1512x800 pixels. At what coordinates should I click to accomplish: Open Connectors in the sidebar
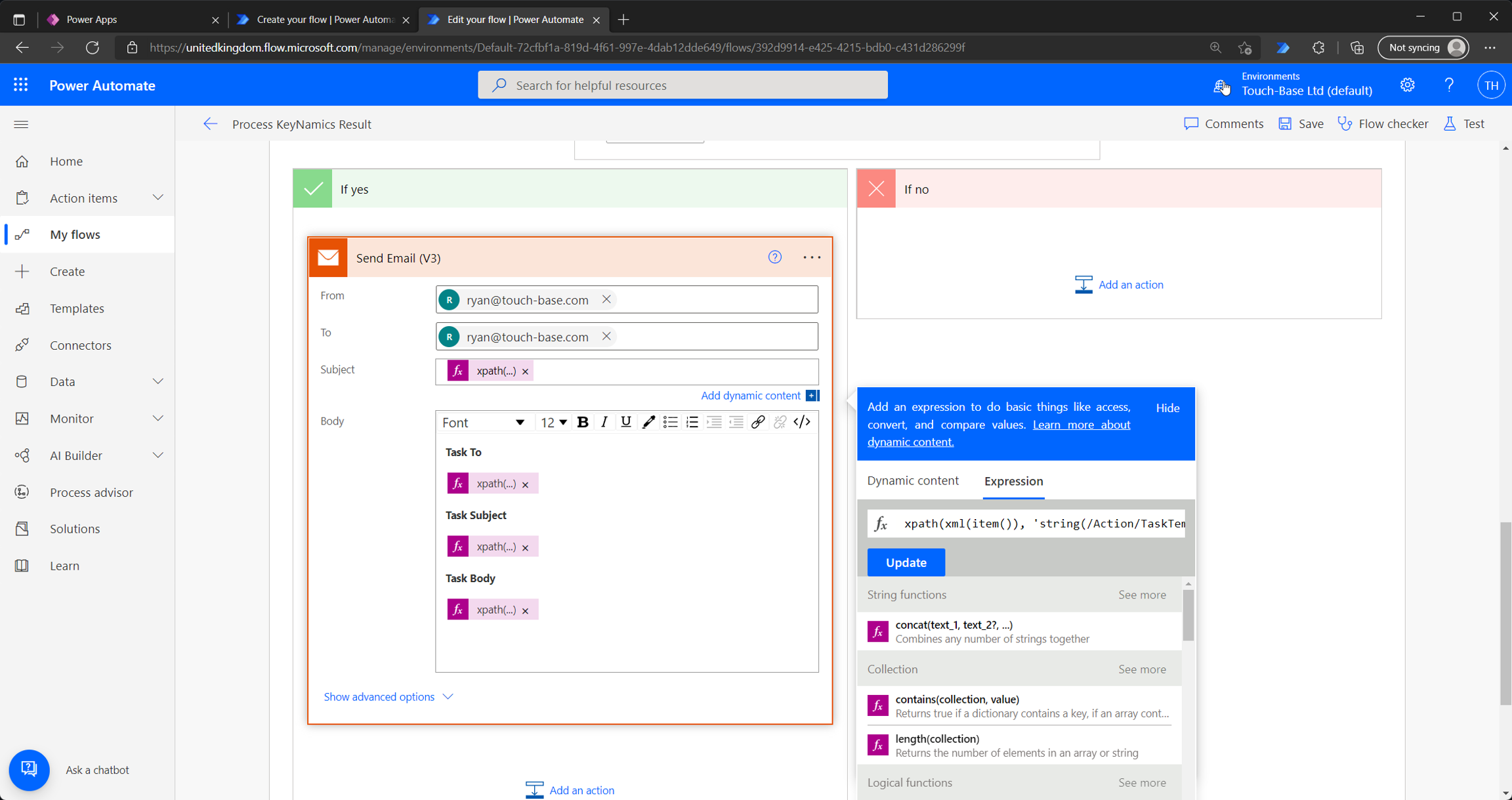(x=81, y=345)
